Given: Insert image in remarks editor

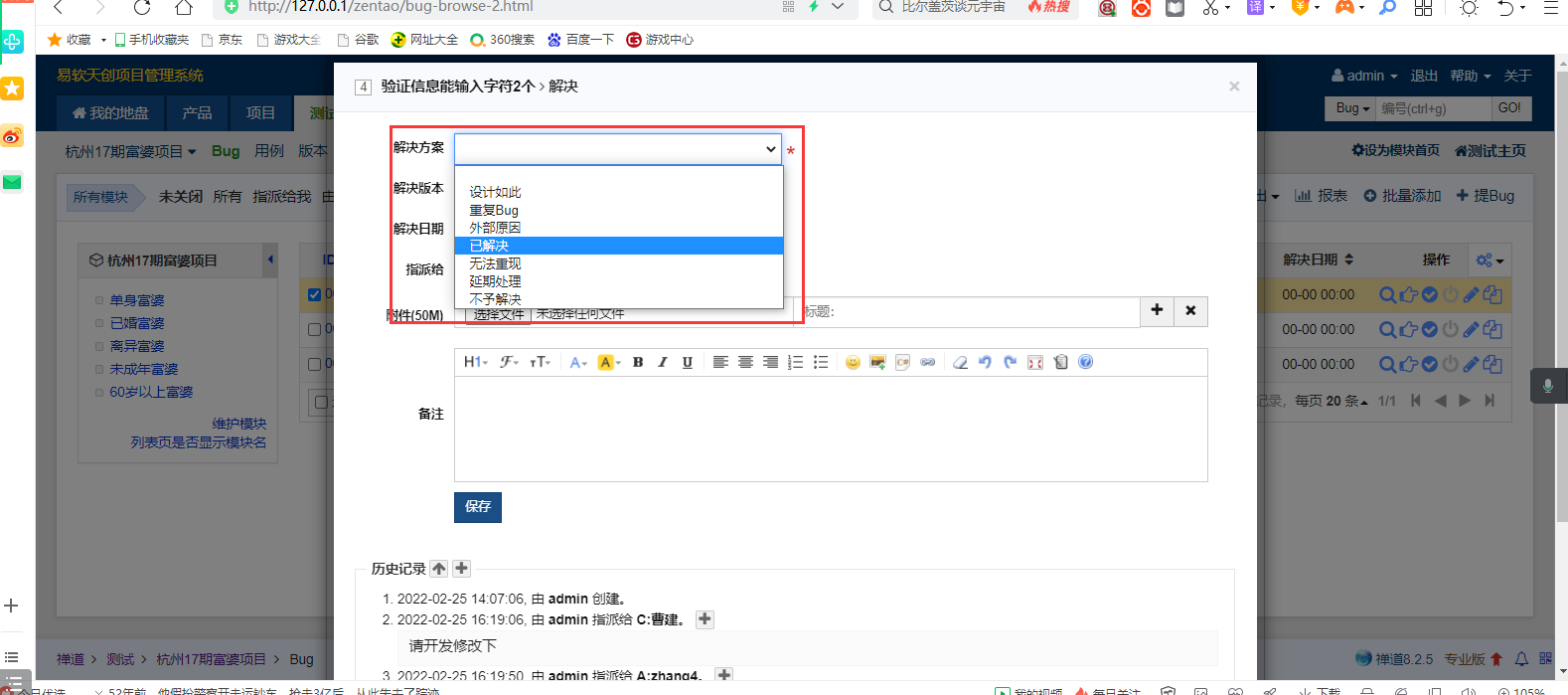Looking at the screenshot, I should [x=877, y=362].
